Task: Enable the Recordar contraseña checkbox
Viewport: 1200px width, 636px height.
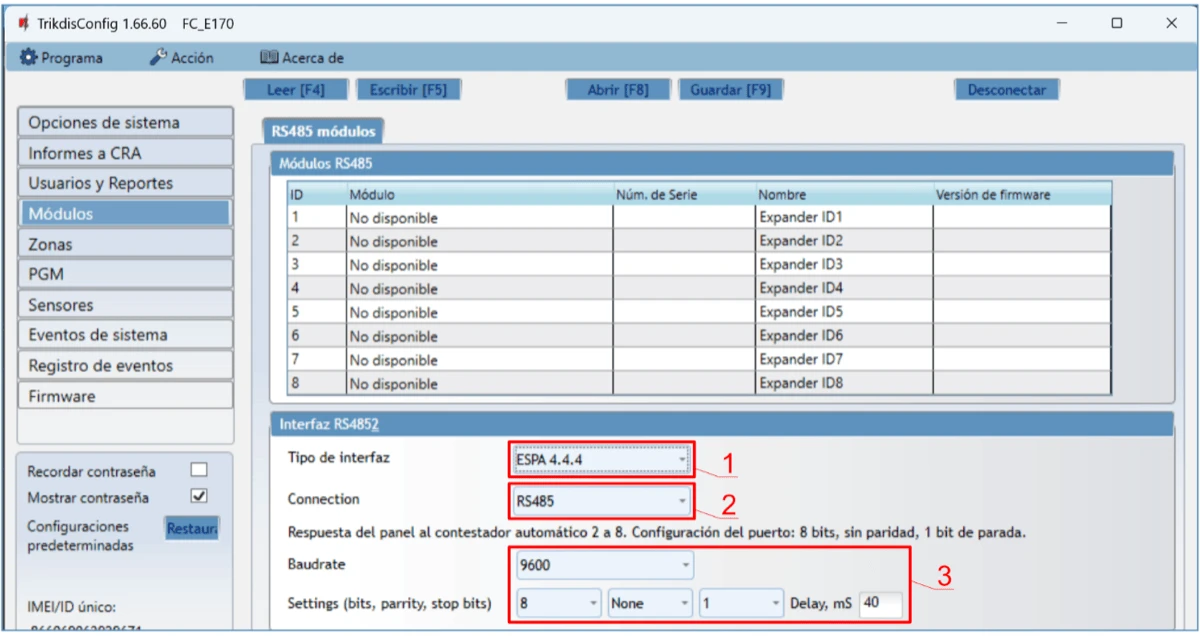Action: 198,470
